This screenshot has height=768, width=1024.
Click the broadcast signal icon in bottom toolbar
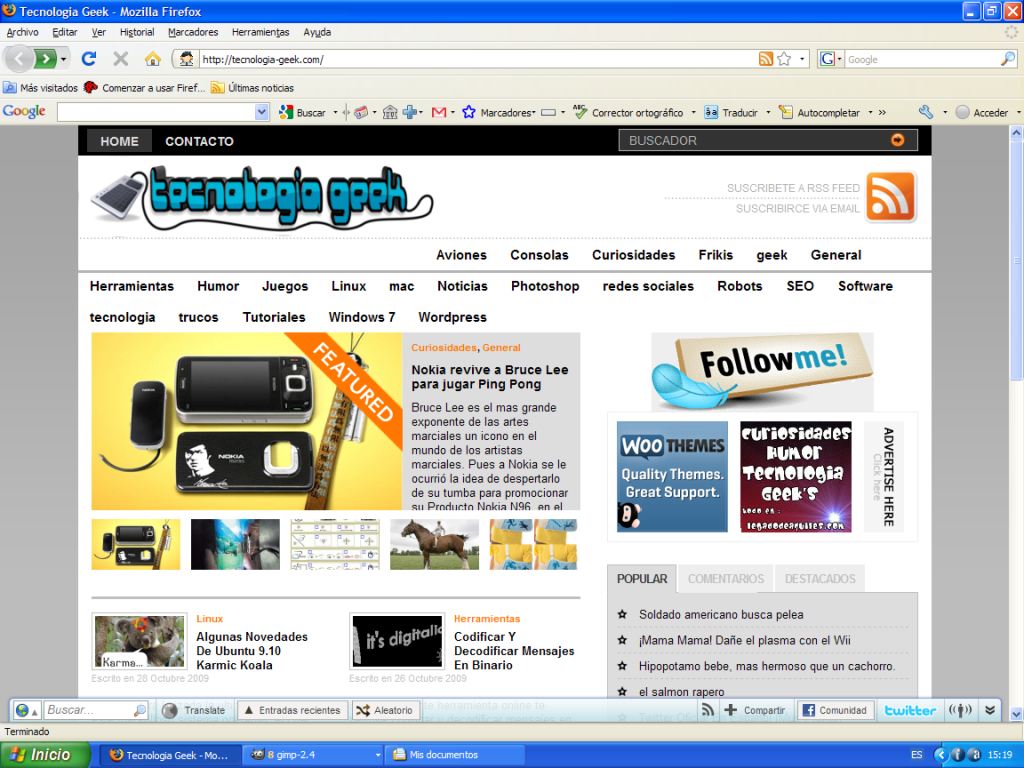[960, 710]
